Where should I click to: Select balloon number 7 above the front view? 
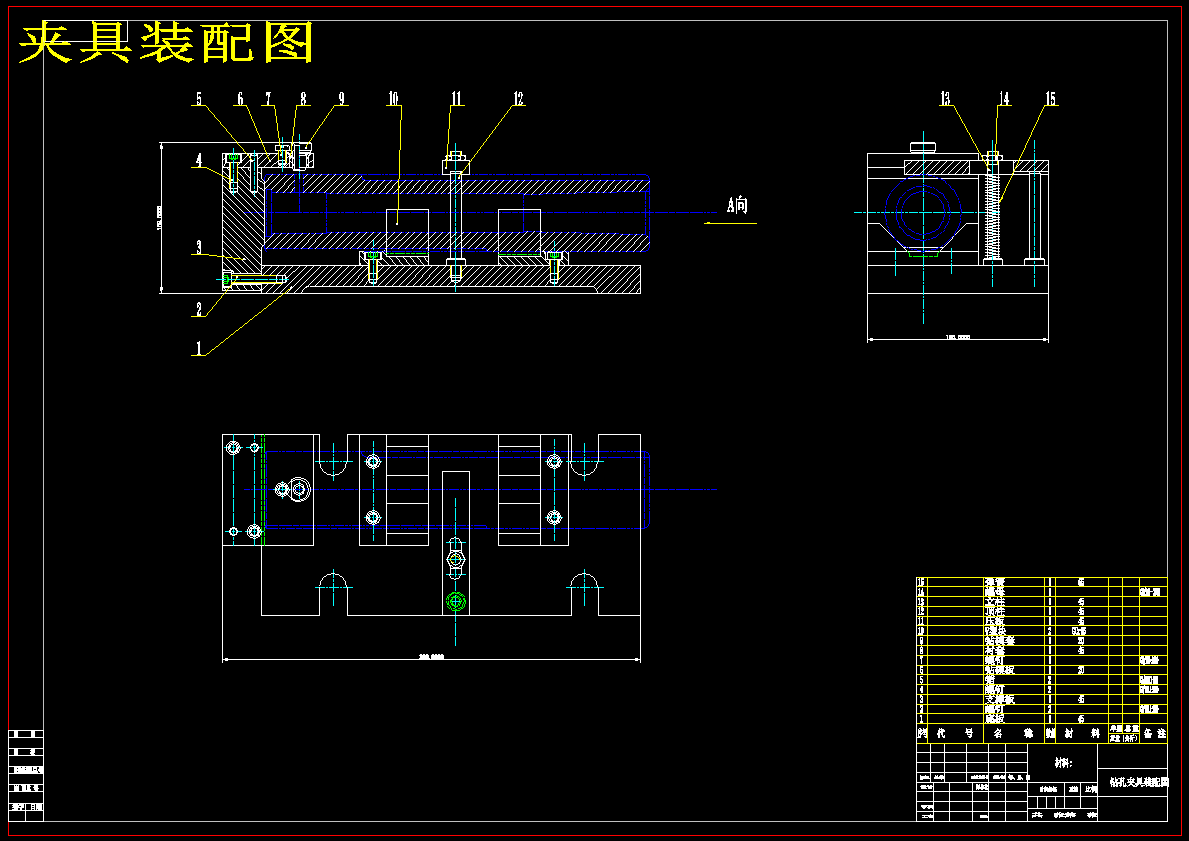[268, 99]
